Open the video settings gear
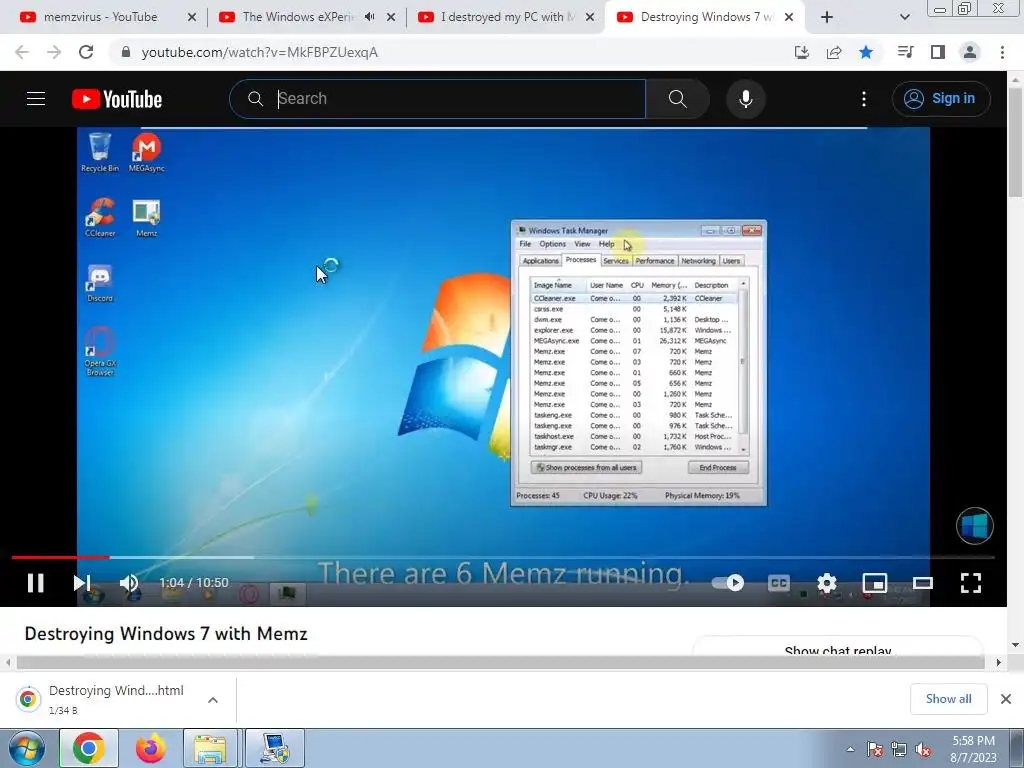 click(x=827, y=583)
